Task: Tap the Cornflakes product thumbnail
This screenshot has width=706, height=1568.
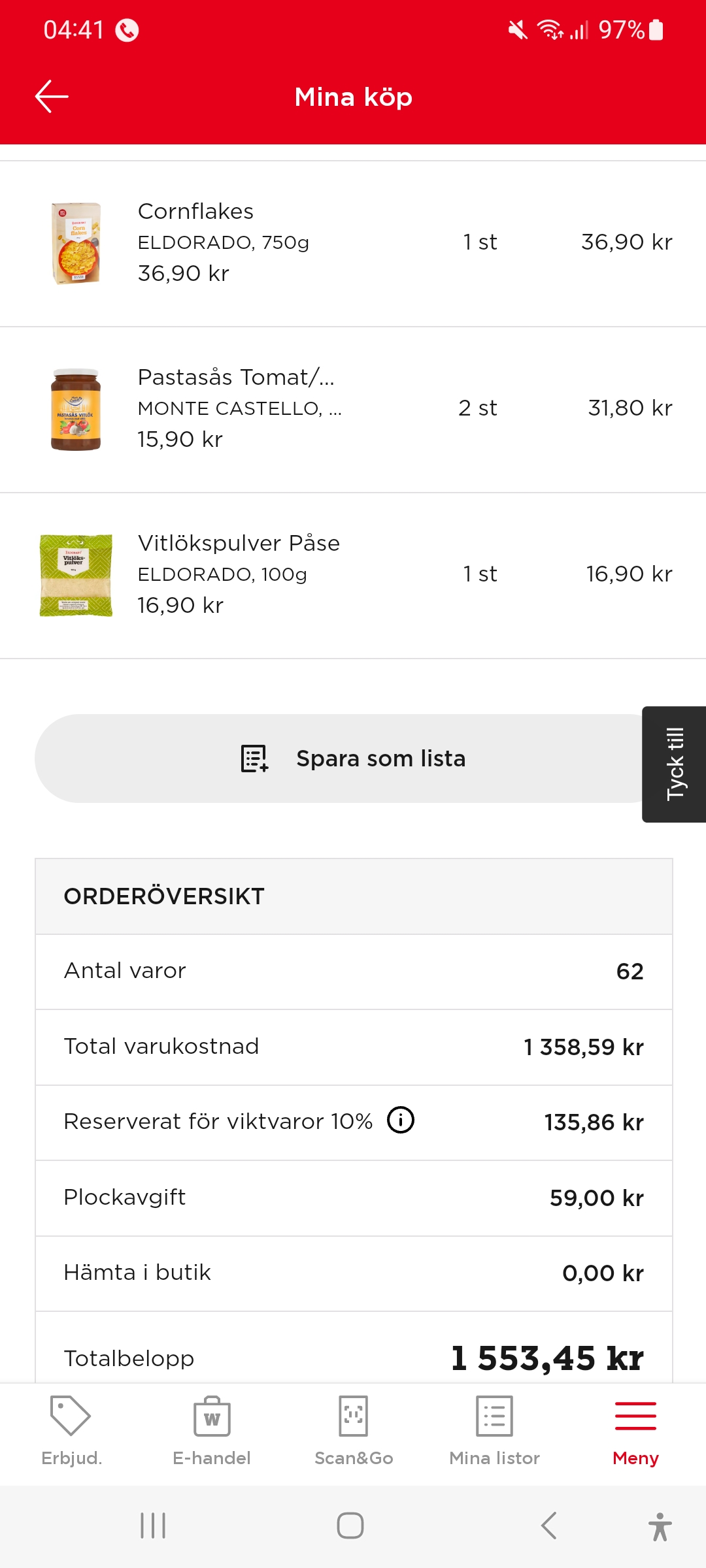Action: (x=76, y=243)
